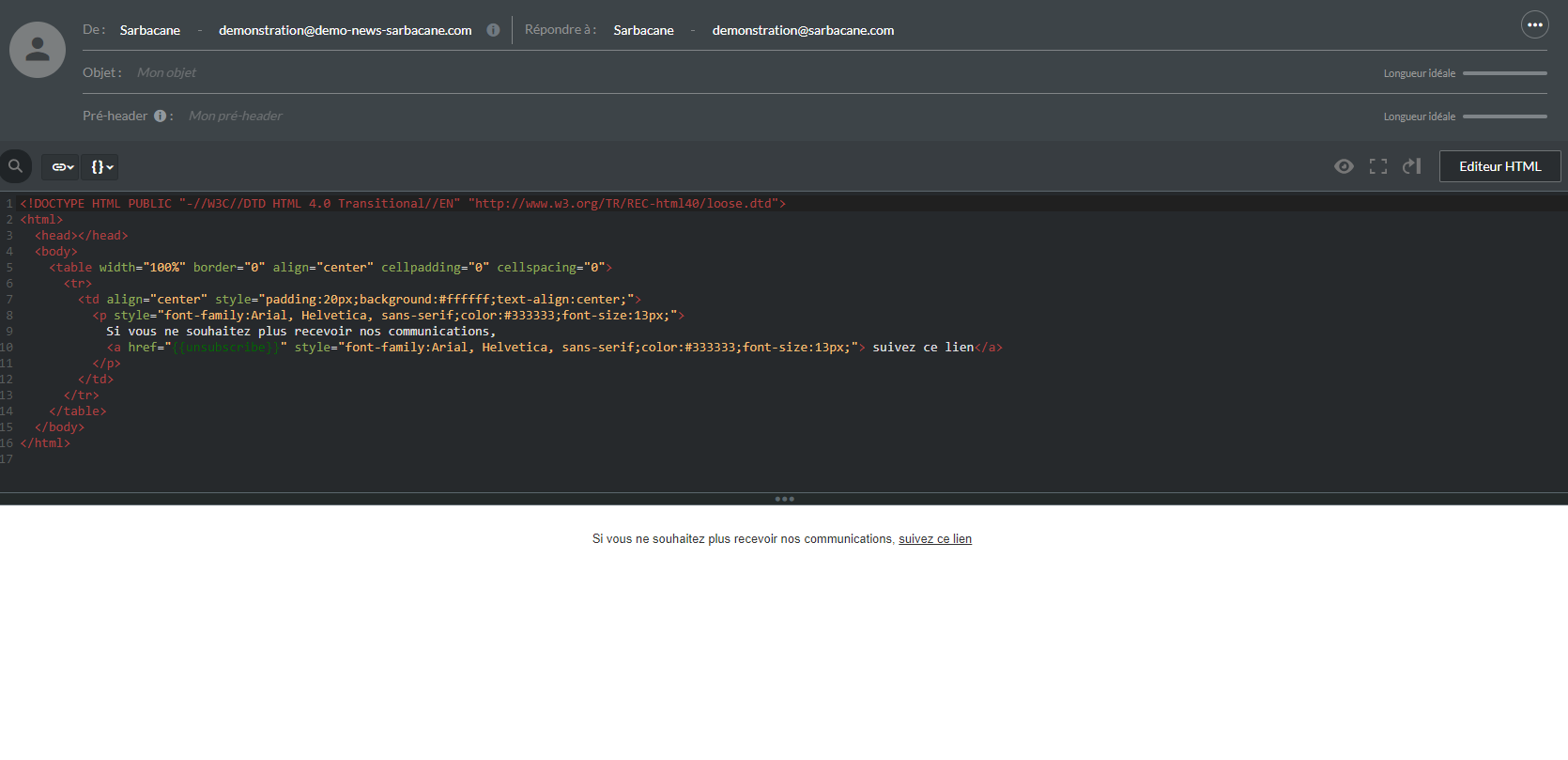This screenshot has width=1568, height=760.
Task: Click the Pré-header info icon
Action: click(161, 116)
